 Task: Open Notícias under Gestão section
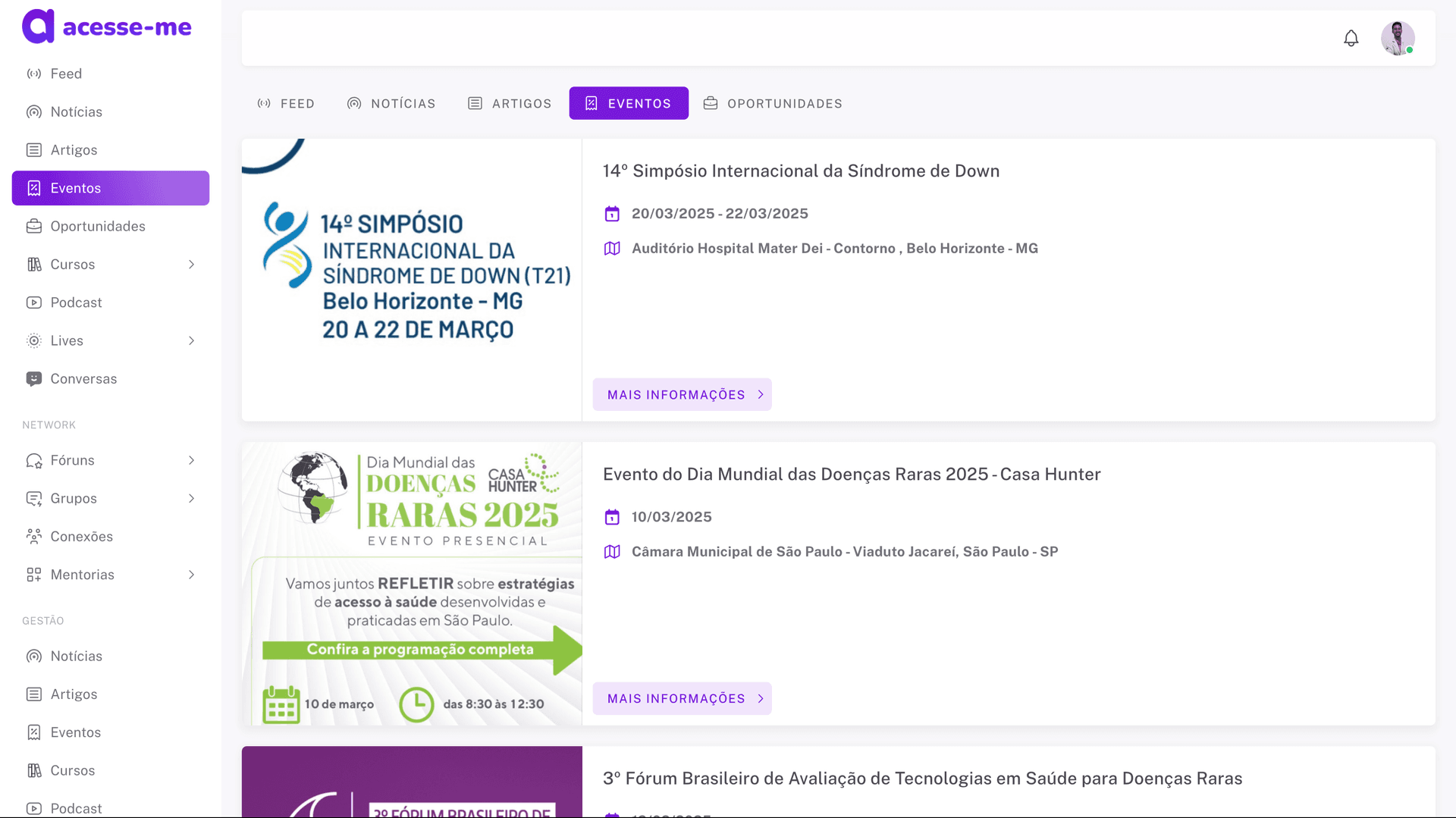point(76,657)
